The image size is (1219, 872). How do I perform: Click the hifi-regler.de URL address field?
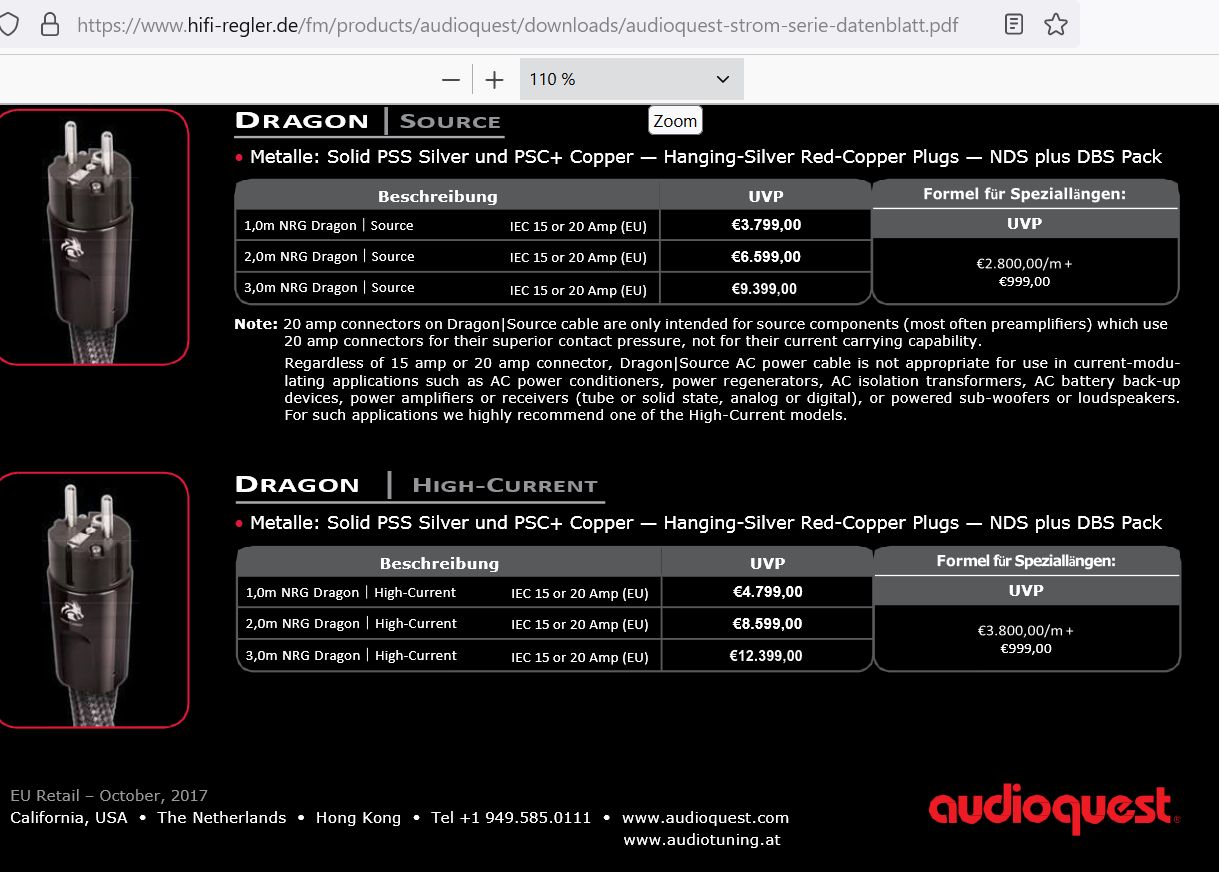[517, 25]
